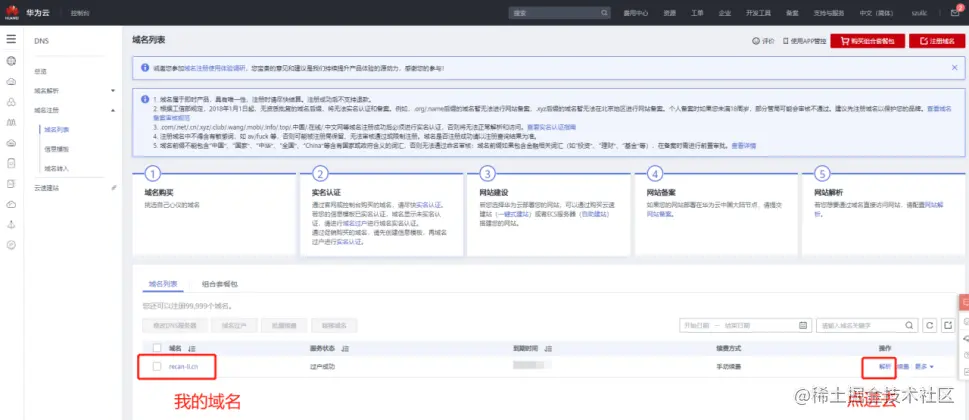Click the 转移域名 button
The image size is (969, 420).
334,326
